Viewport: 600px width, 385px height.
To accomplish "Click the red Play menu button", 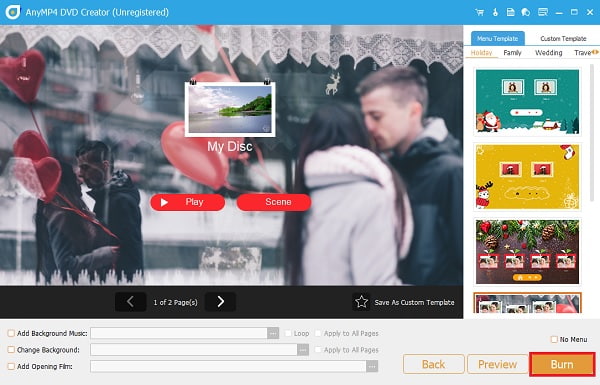I will point(188,202).
